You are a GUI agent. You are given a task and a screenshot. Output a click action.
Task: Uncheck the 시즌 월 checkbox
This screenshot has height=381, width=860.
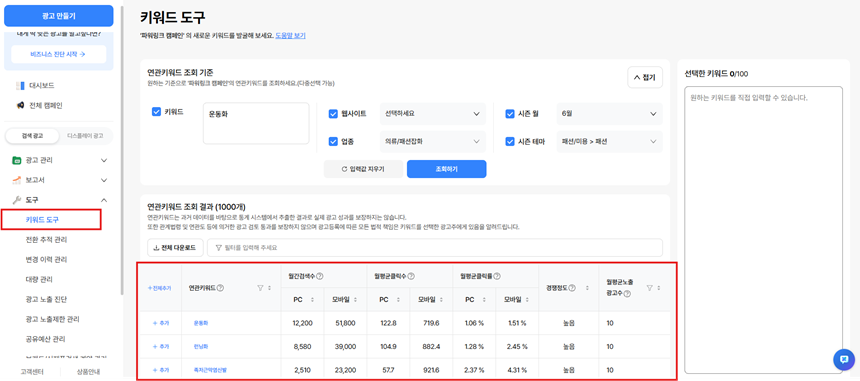pyautogui.click(x=510, y=114)
